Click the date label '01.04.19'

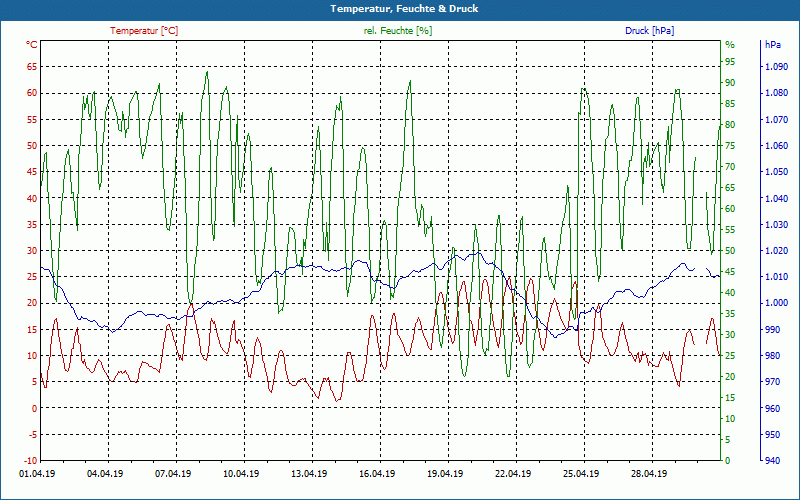click(38, 474)
